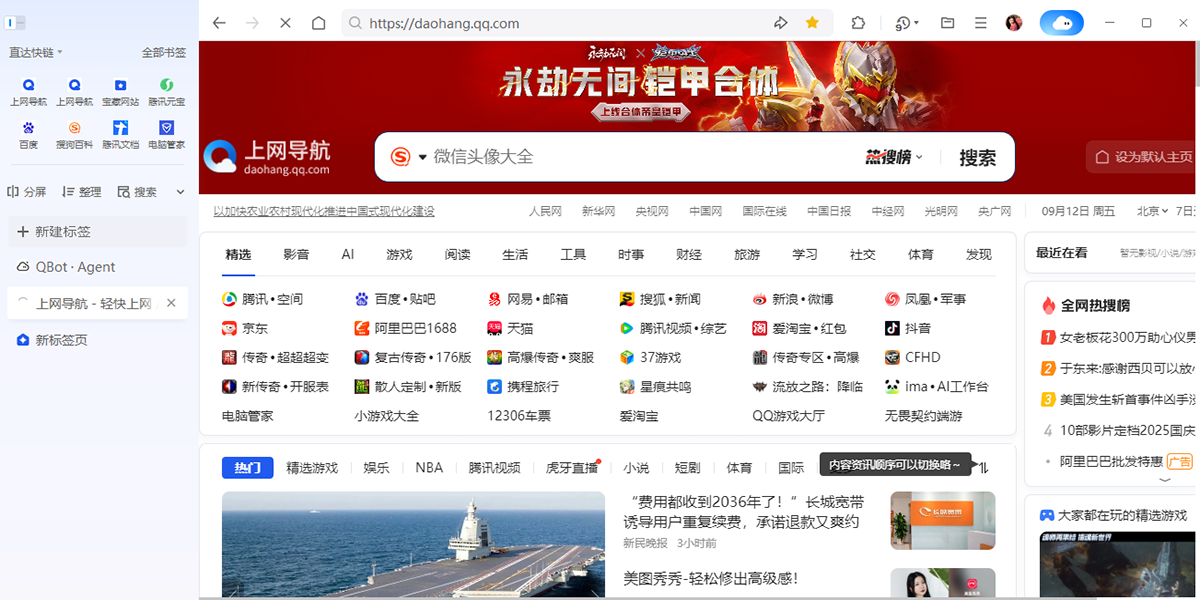Switch to the 影音 category tab

296,255
